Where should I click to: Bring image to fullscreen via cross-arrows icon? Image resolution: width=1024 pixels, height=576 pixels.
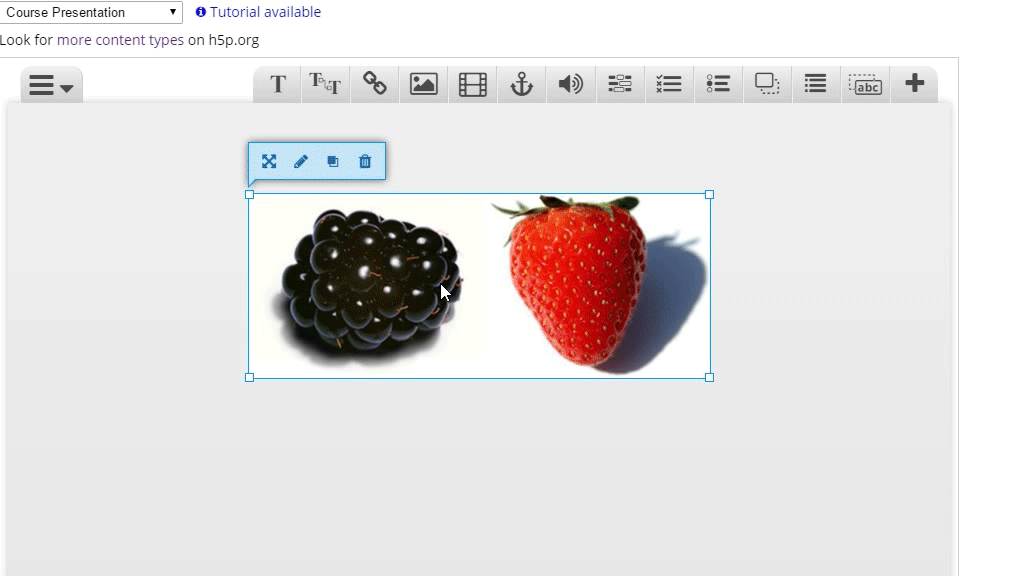pyautogui.click(x=269, y=161)
